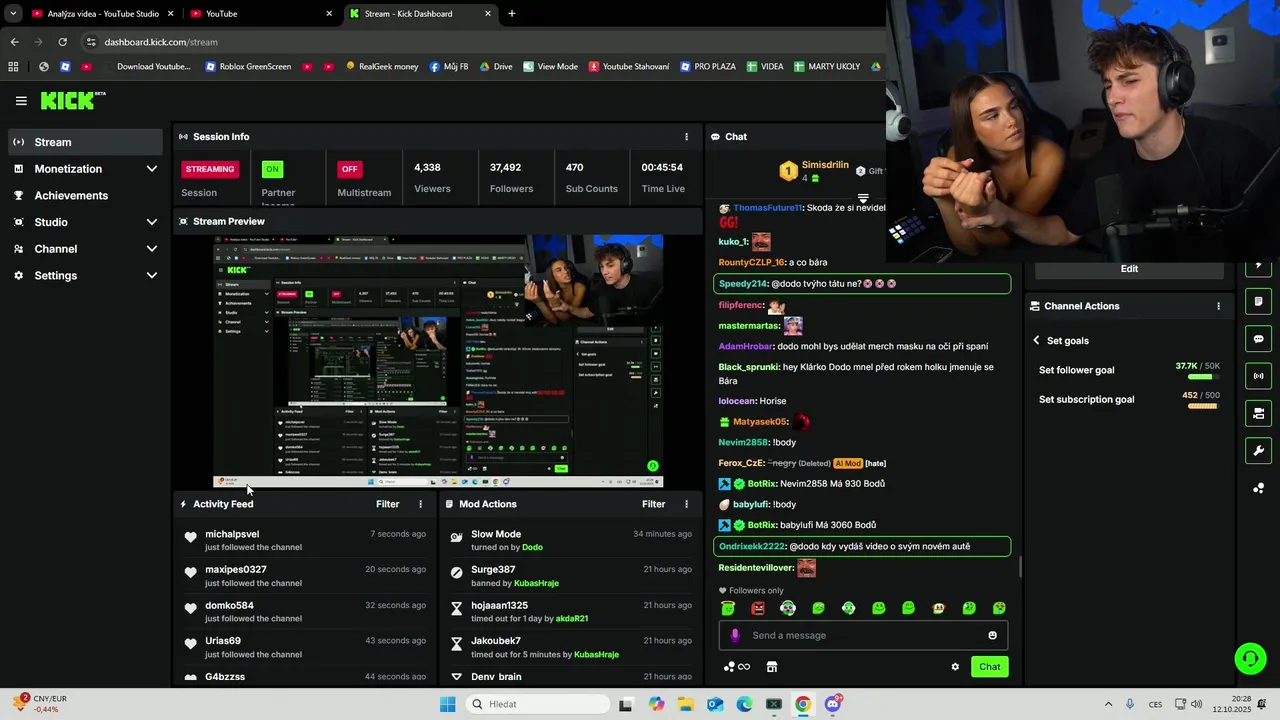
Task: Click the Edit button above Channel Actions
Action: click(1129, 269)
